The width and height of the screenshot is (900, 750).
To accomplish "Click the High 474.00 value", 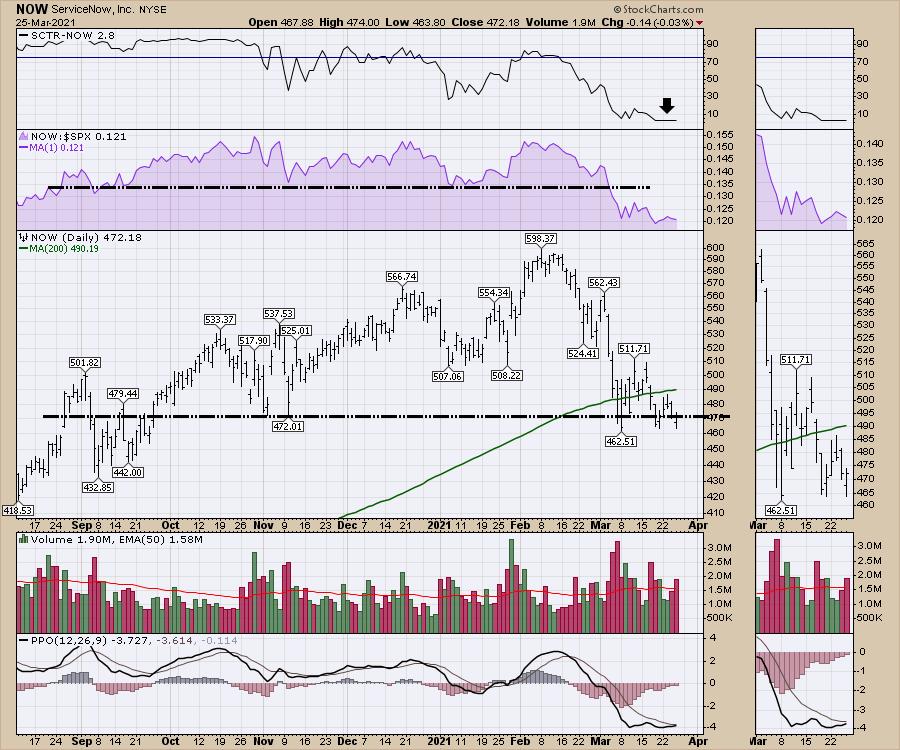I will tap(349, 22).
